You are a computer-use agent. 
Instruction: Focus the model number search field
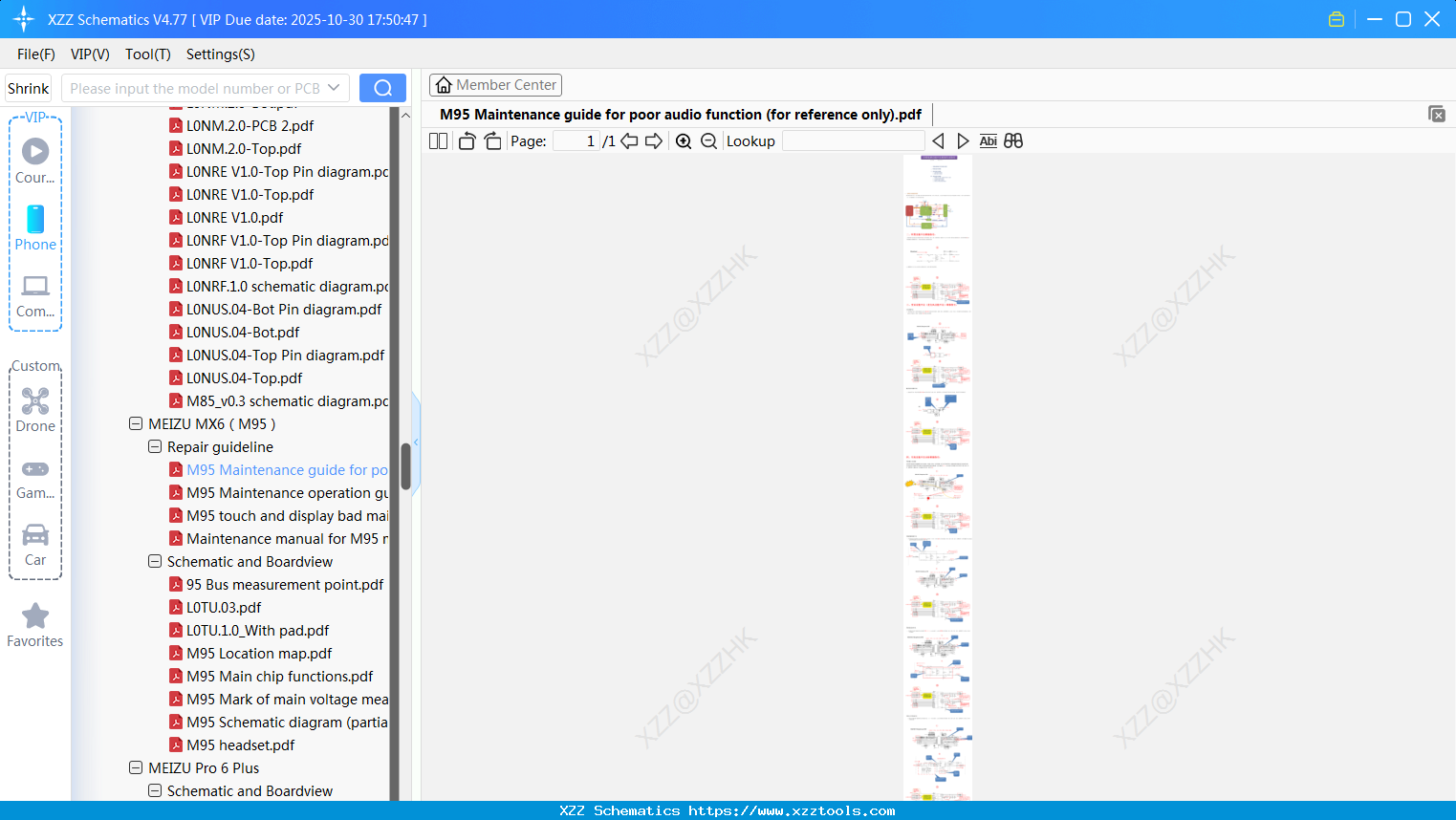coord(196,88)
